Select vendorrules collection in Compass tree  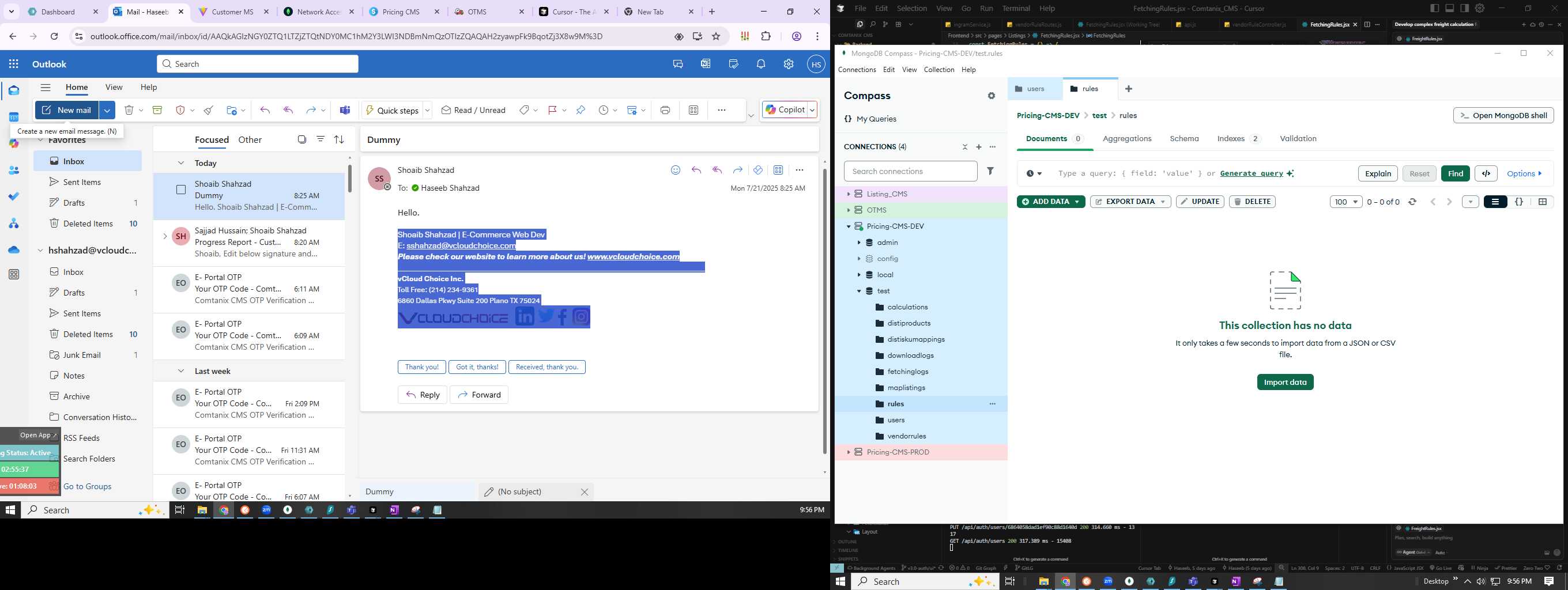point(906,436)
